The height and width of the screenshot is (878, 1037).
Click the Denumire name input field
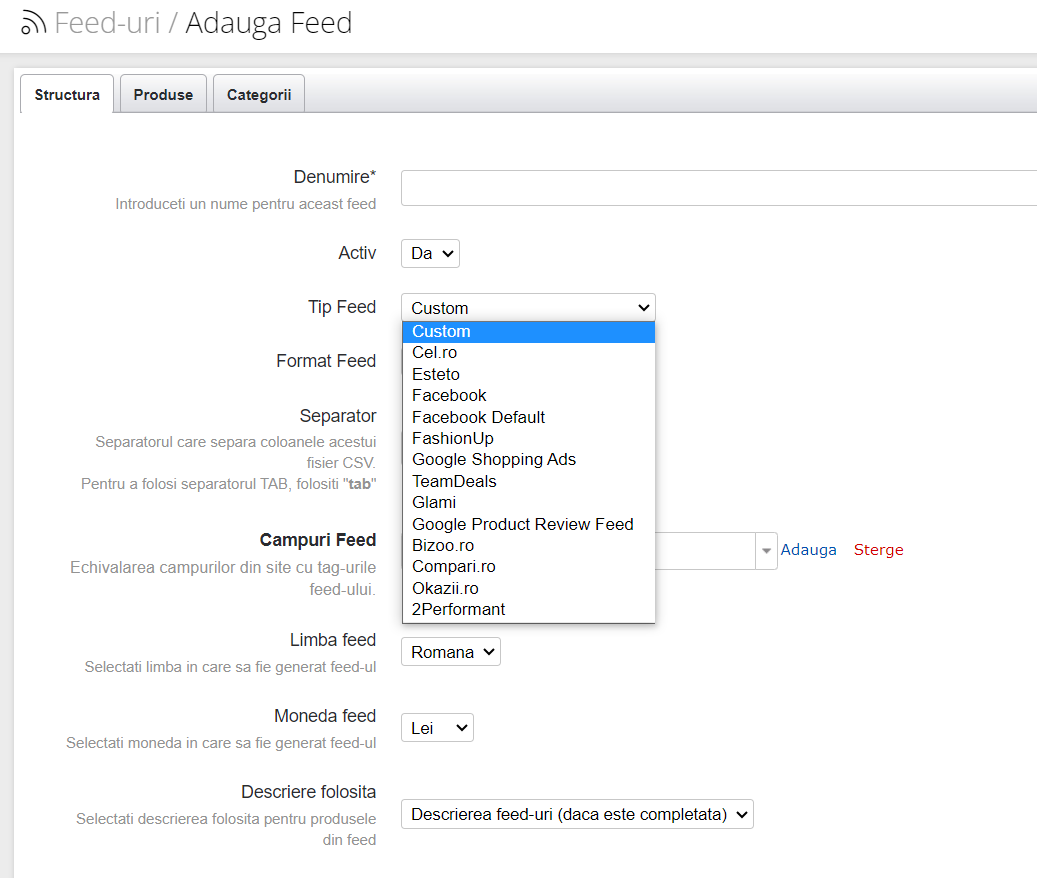pyautogui.click(x=718, y=188)
